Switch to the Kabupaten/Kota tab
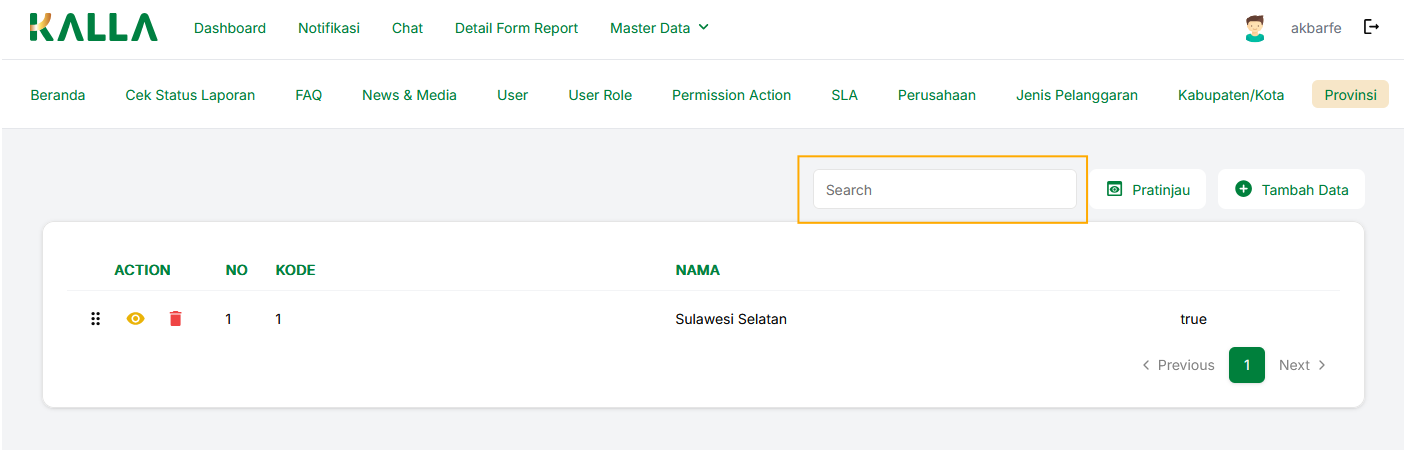Viewport: 1404px width, 450px height. [1231, 95]
